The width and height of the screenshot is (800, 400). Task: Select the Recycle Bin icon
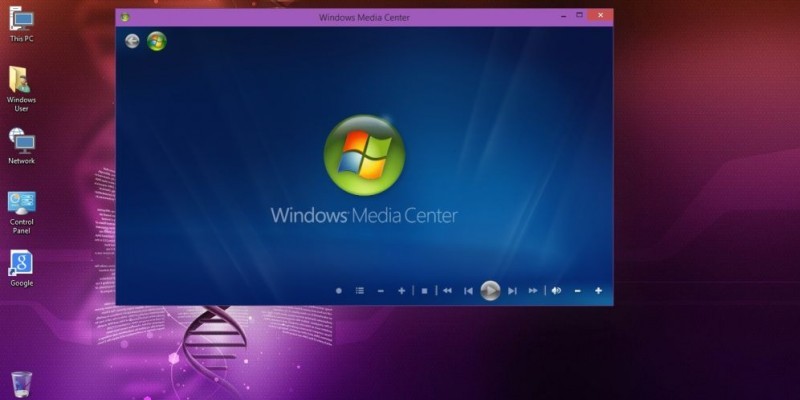pyautogui.click(x=21, y=385)
